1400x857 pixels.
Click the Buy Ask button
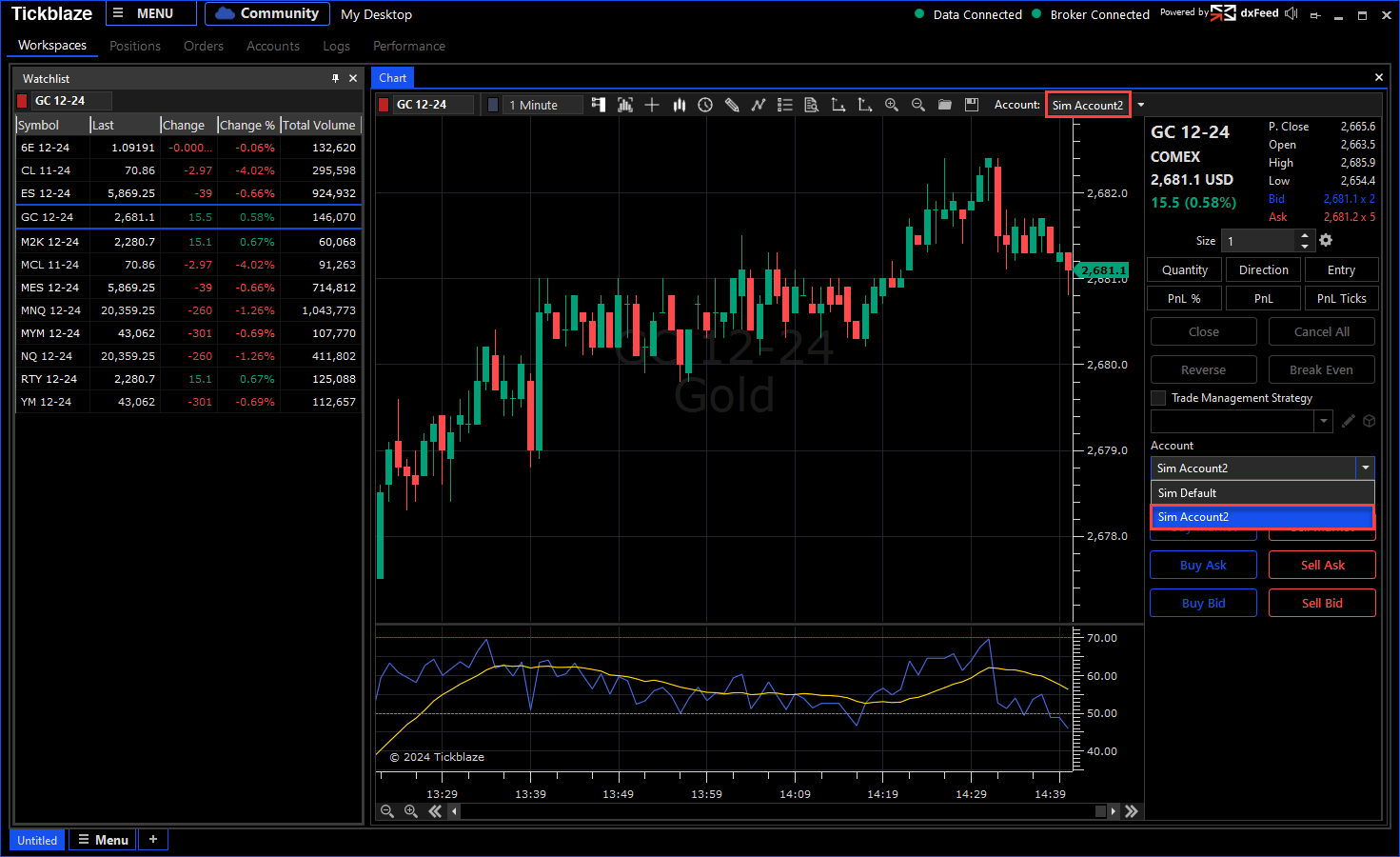coord(1203,565)
